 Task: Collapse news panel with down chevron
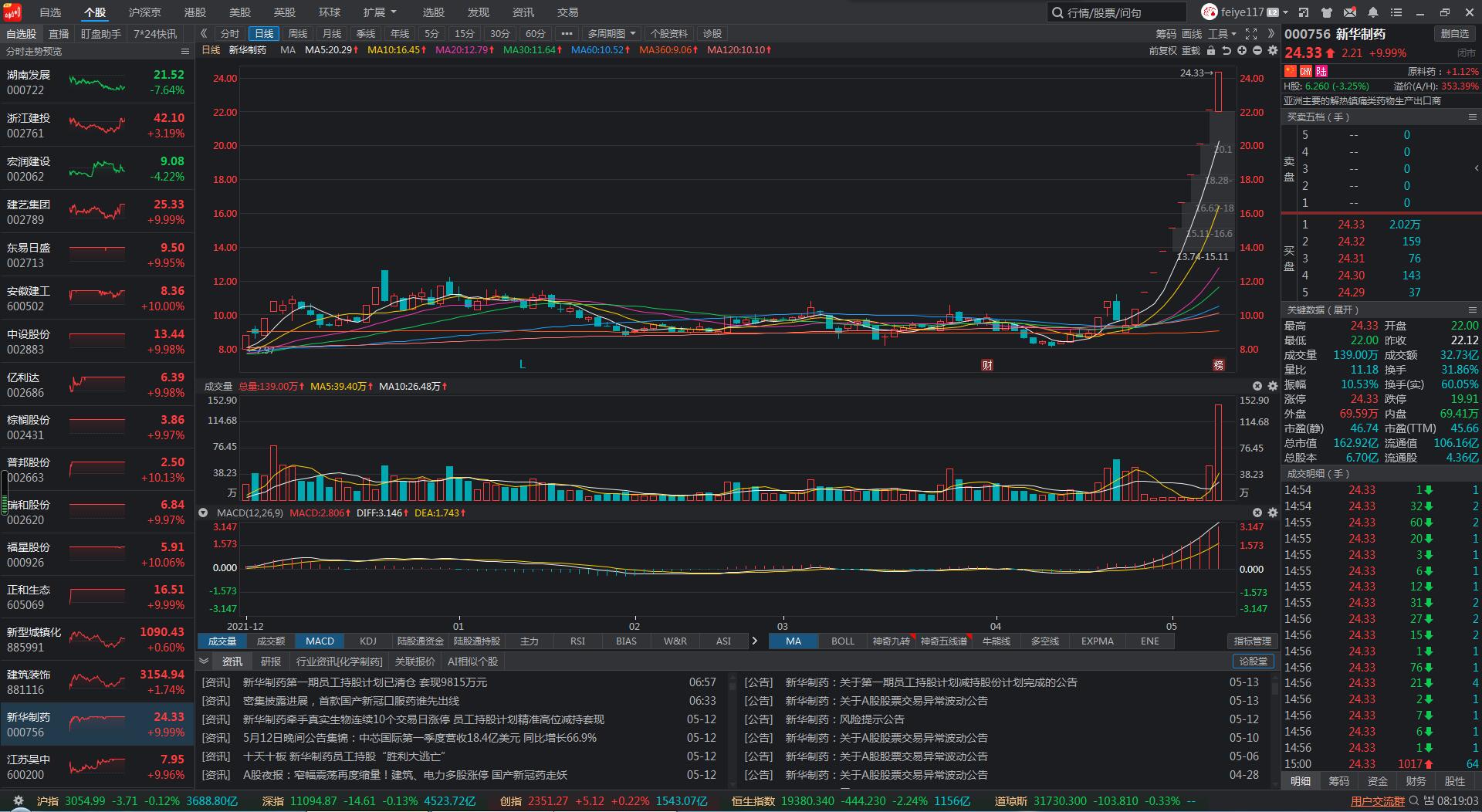[x=204, y=661]
